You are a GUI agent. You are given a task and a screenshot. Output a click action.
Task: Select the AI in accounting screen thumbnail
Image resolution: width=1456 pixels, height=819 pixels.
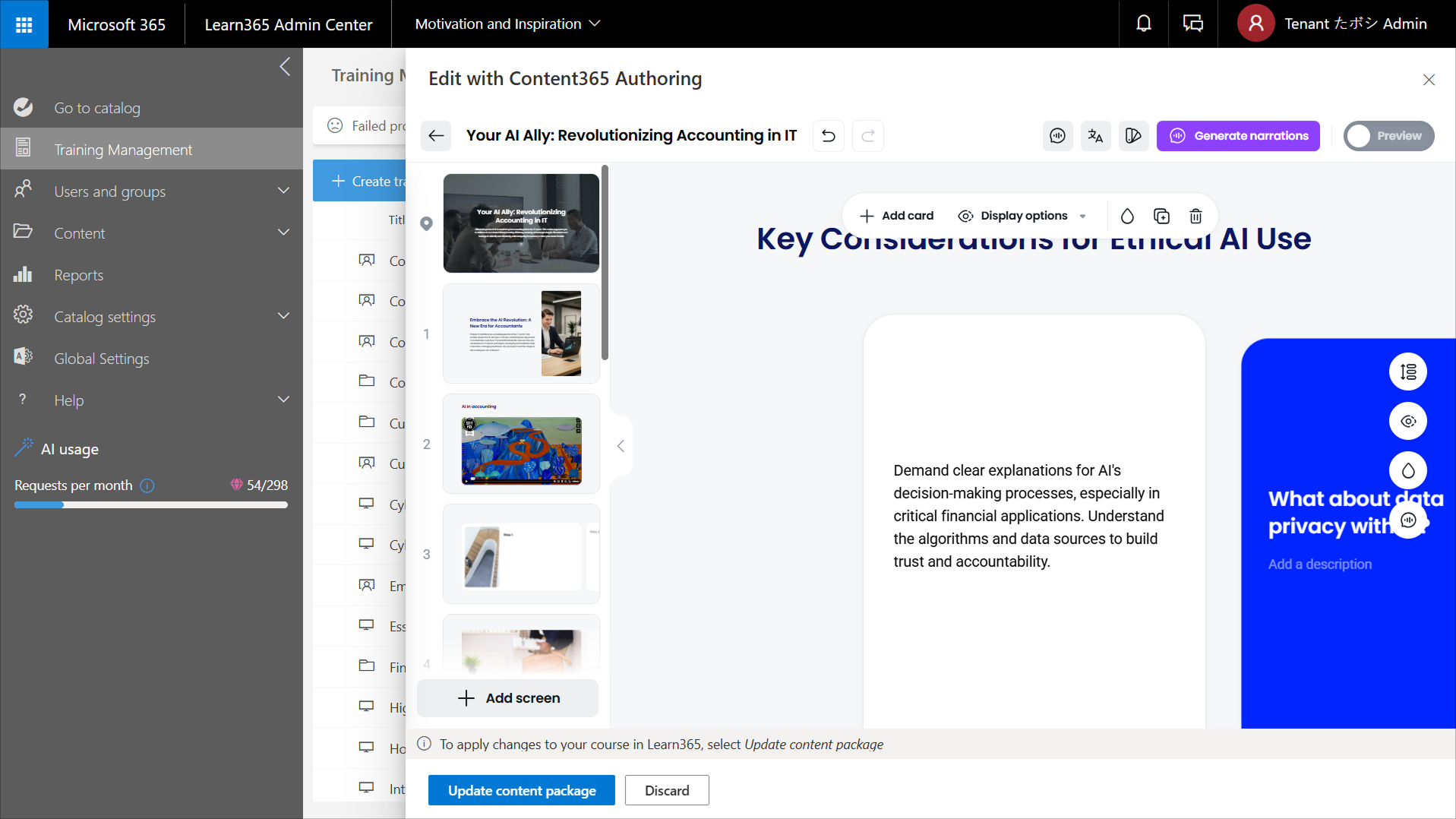[x=521, y=444]
